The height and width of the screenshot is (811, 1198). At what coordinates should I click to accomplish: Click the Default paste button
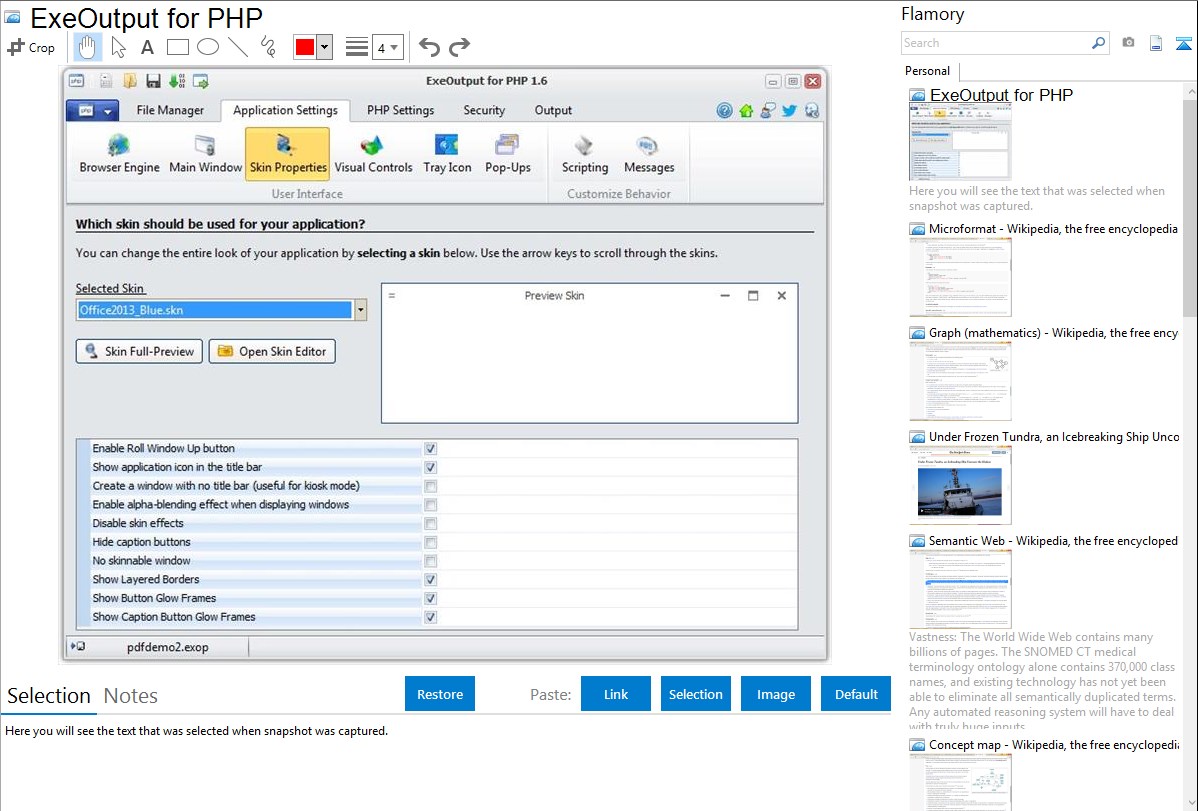coord(856,694)
